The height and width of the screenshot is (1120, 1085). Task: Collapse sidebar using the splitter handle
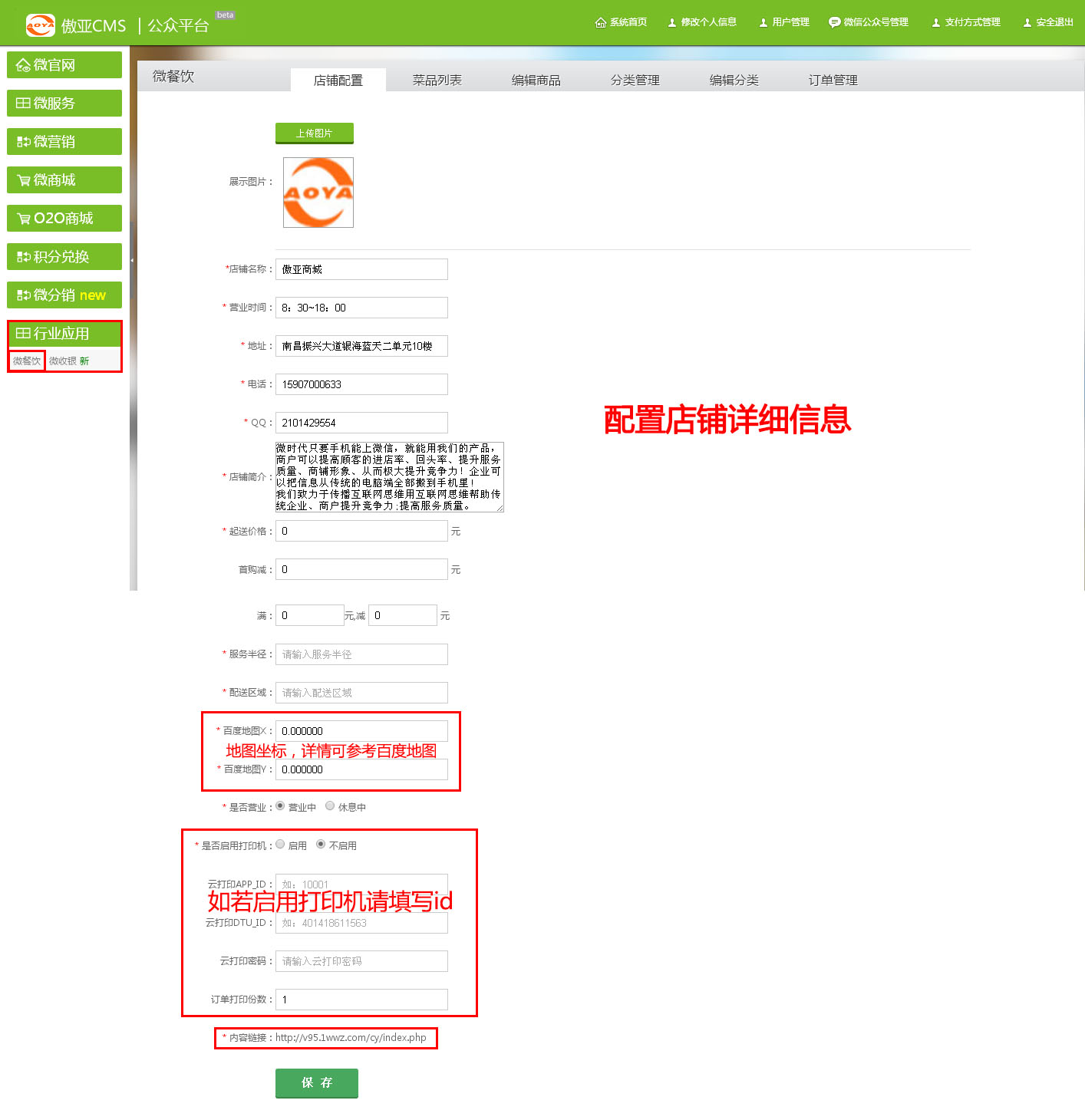click(x=132, y=260)
